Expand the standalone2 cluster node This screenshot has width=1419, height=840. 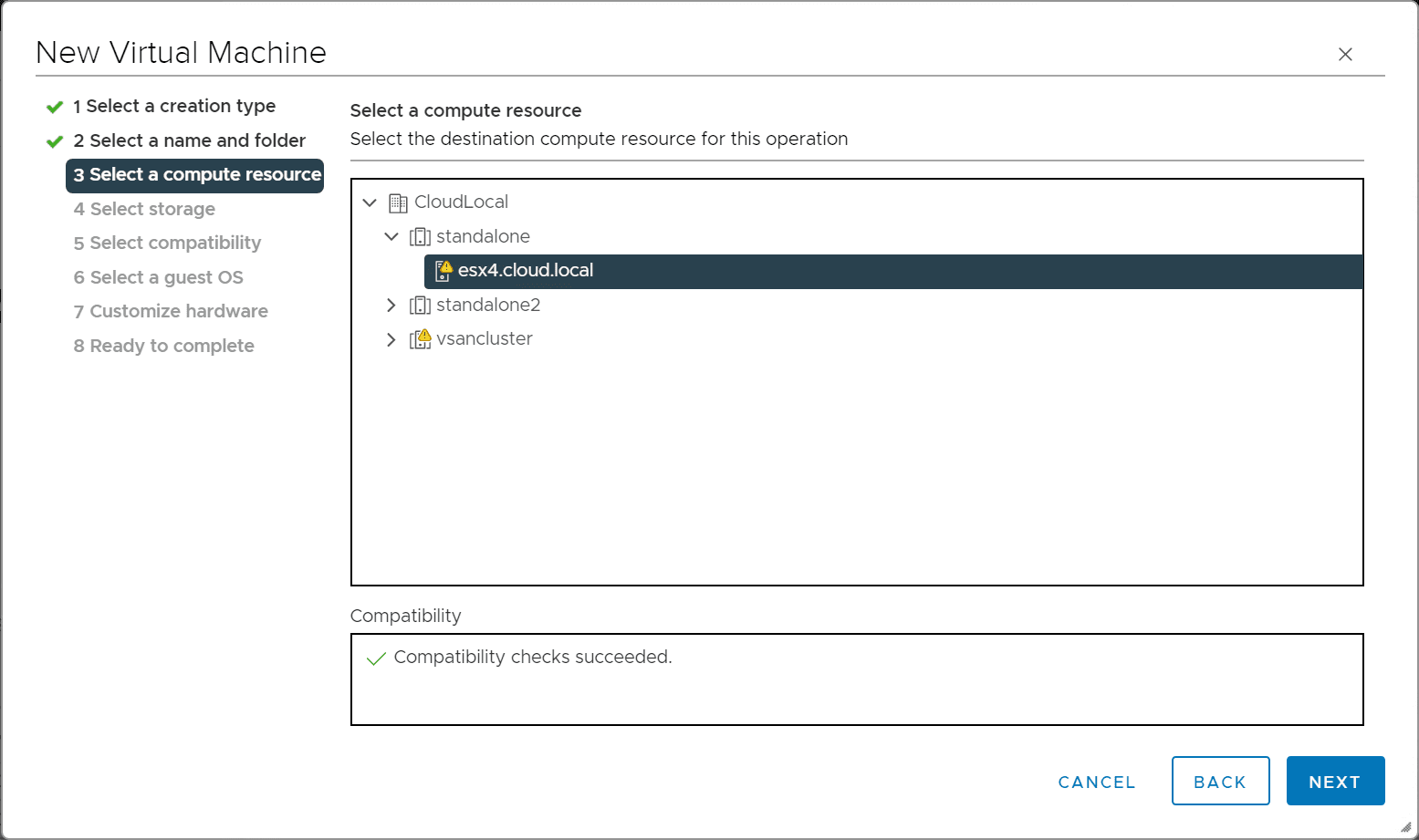click(391, 306)
